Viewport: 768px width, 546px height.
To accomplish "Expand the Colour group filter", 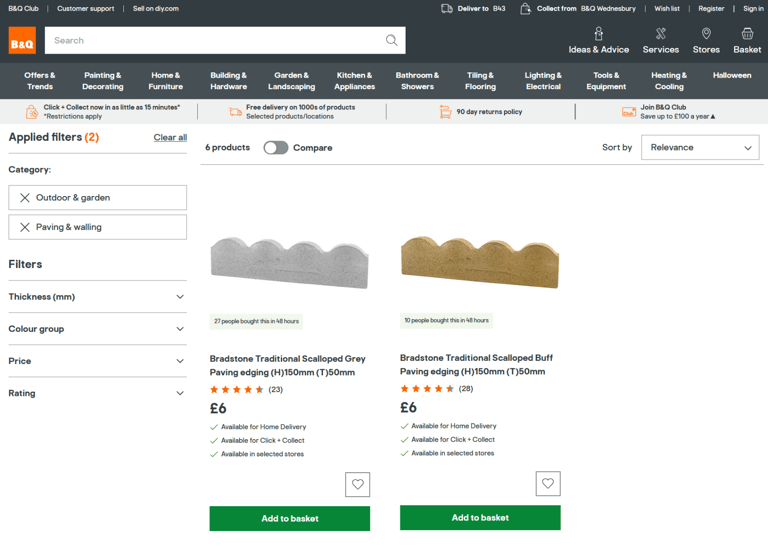I will tap(97, 329).
